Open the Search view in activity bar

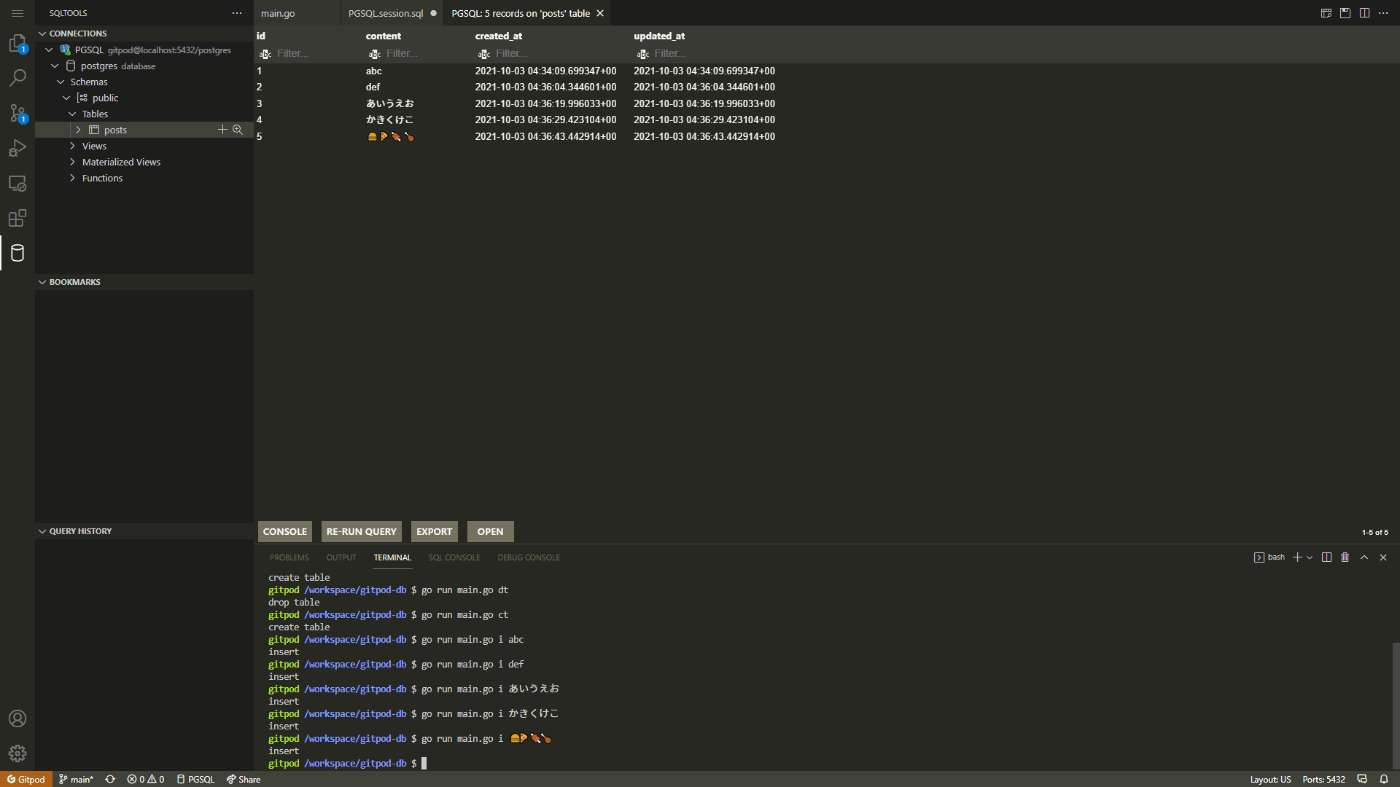point(17,77)
